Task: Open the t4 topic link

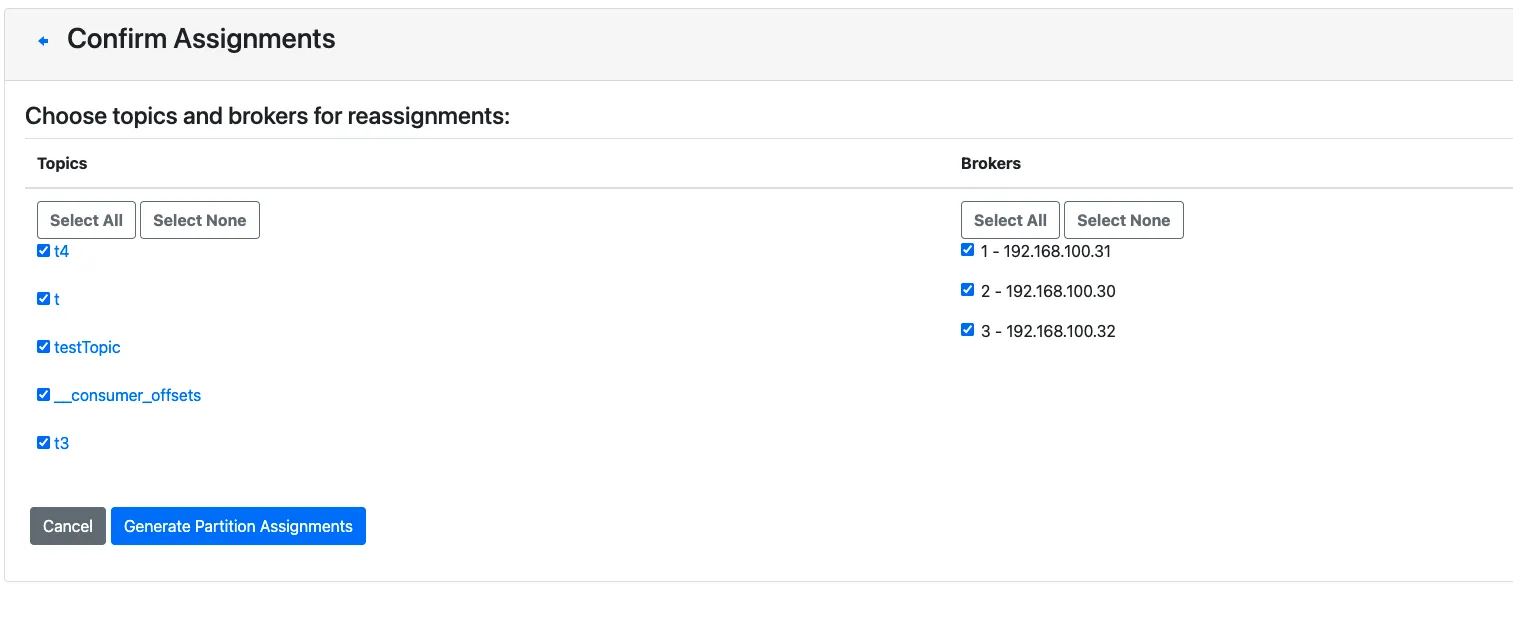Action: point(62,251)
